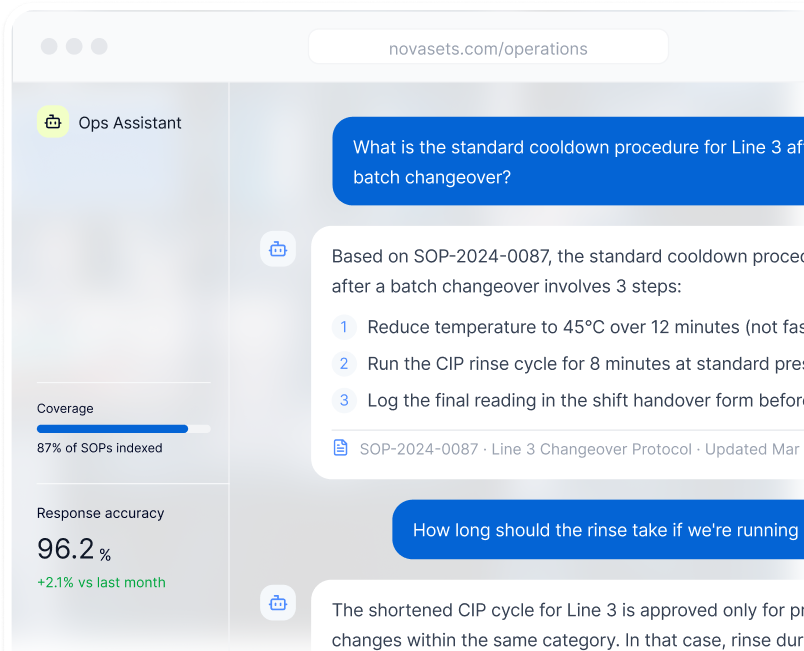Select the step 1 number badge
The width and height of the screenshot is (804, 651).
(343, 327)
